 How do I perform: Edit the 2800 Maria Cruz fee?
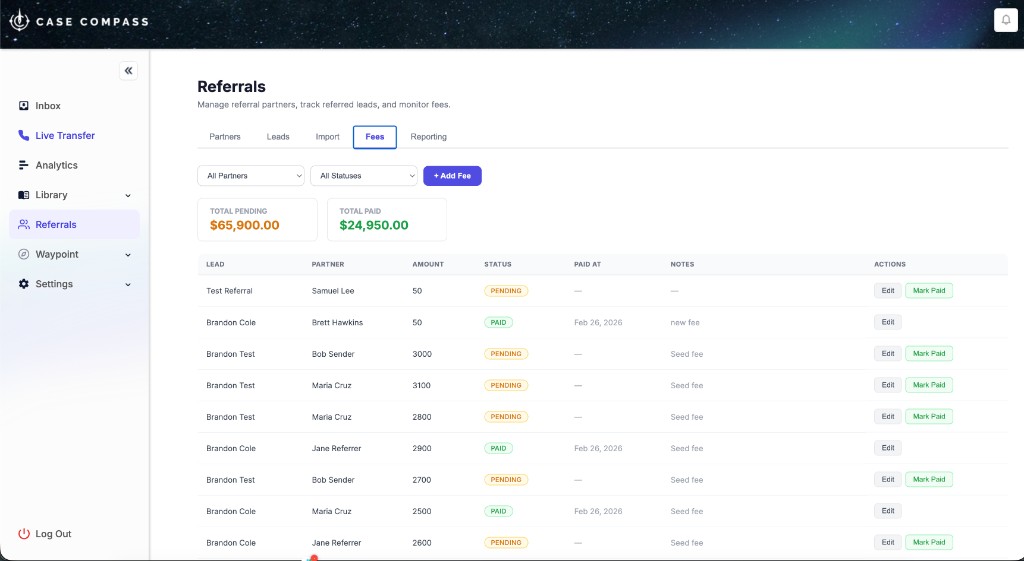[888, 416]
